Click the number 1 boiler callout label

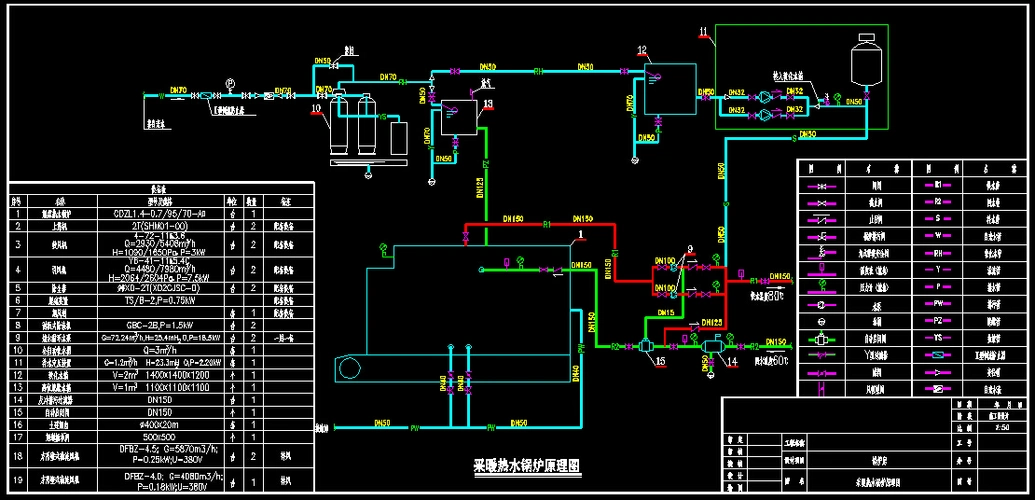[579, 236]
